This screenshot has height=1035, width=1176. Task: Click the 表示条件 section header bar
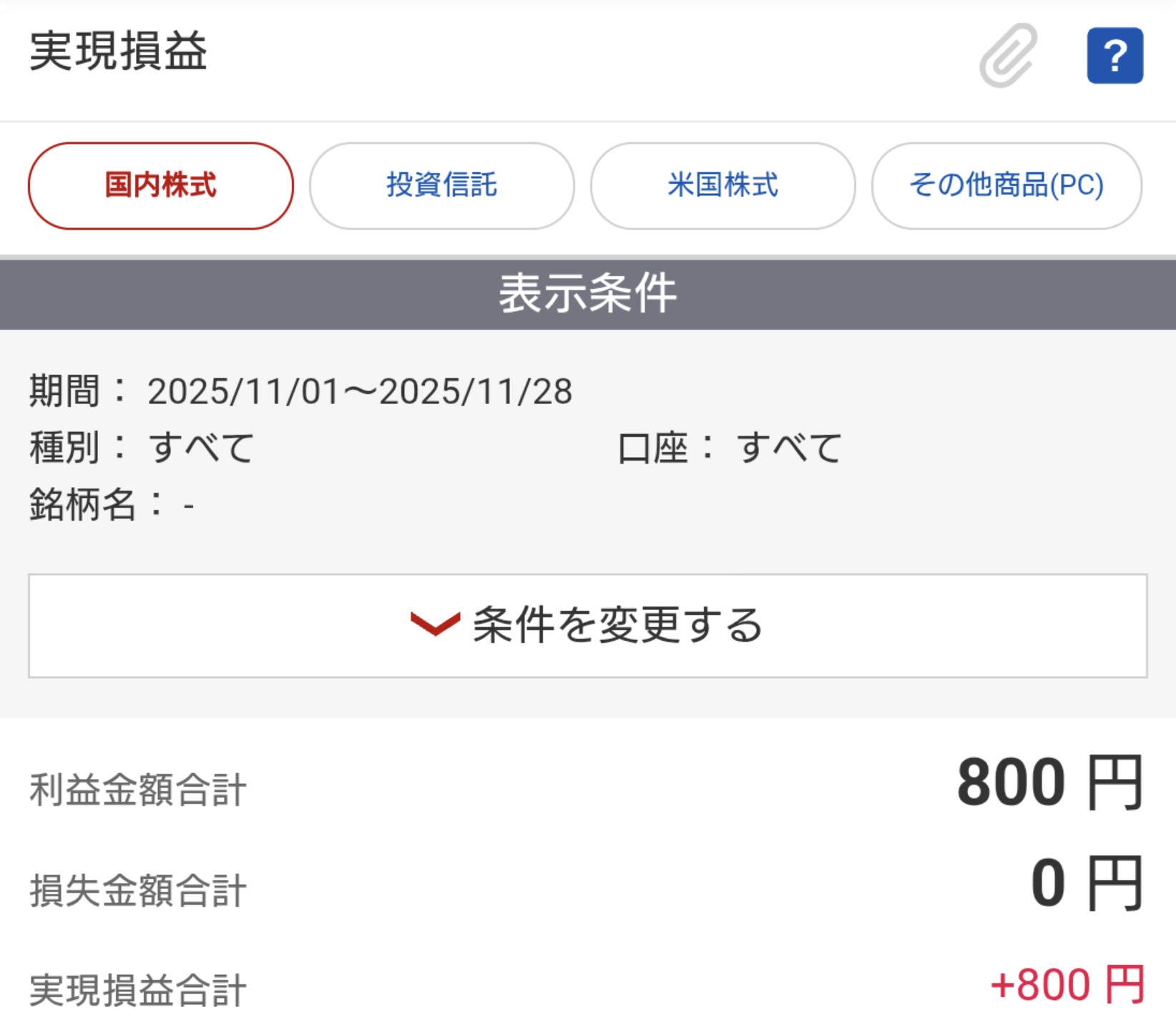[x=588, y=293]
